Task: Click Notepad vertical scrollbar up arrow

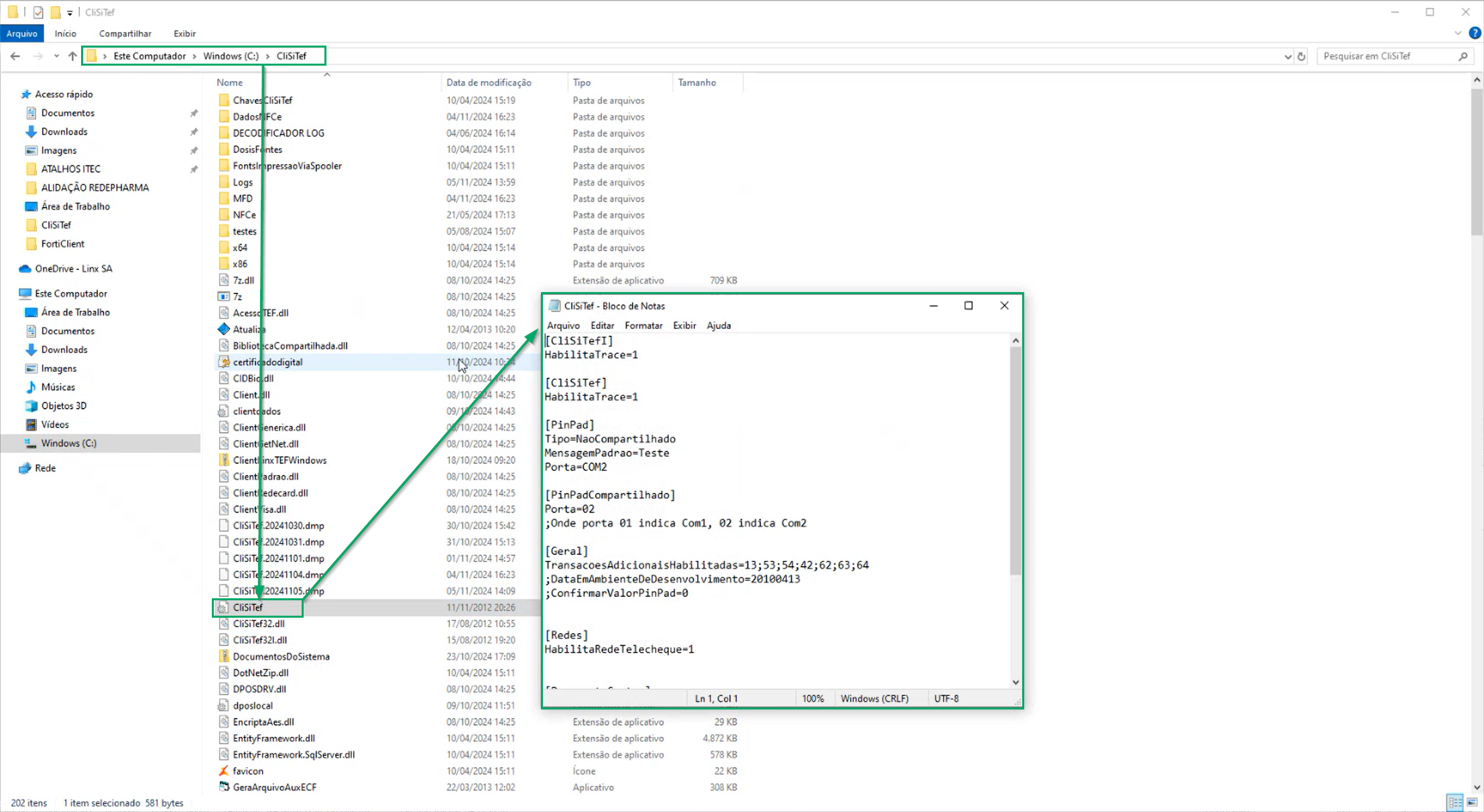Action: (x=1015, y=341)
